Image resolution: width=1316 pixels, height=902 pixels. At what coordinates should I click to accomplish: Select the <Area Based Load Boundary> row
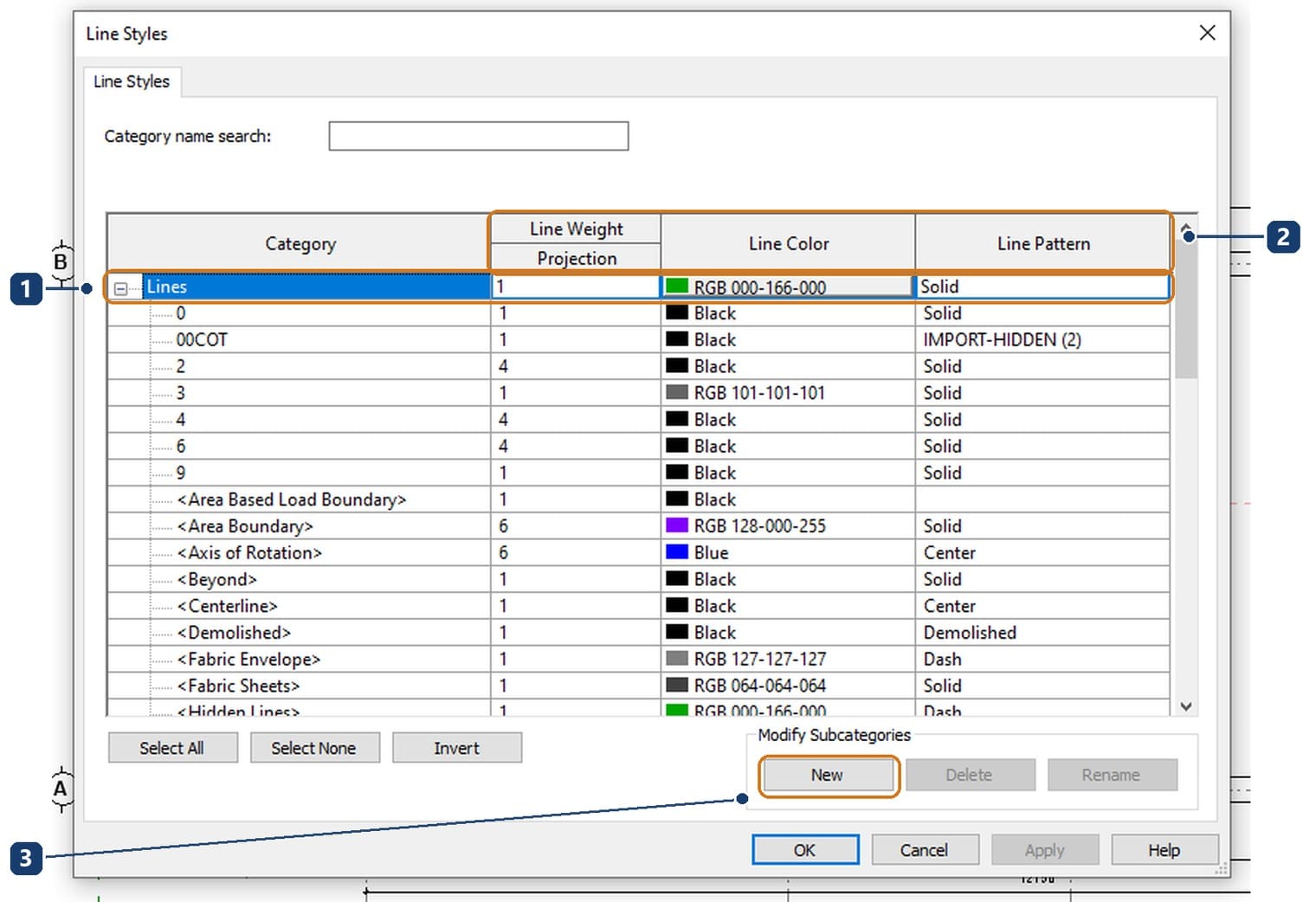(x=292, y=499)
